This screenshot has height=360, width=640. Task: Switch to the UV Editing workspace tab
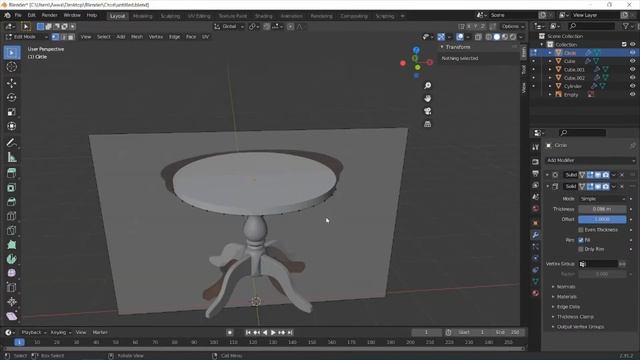[x=199, y=16]
